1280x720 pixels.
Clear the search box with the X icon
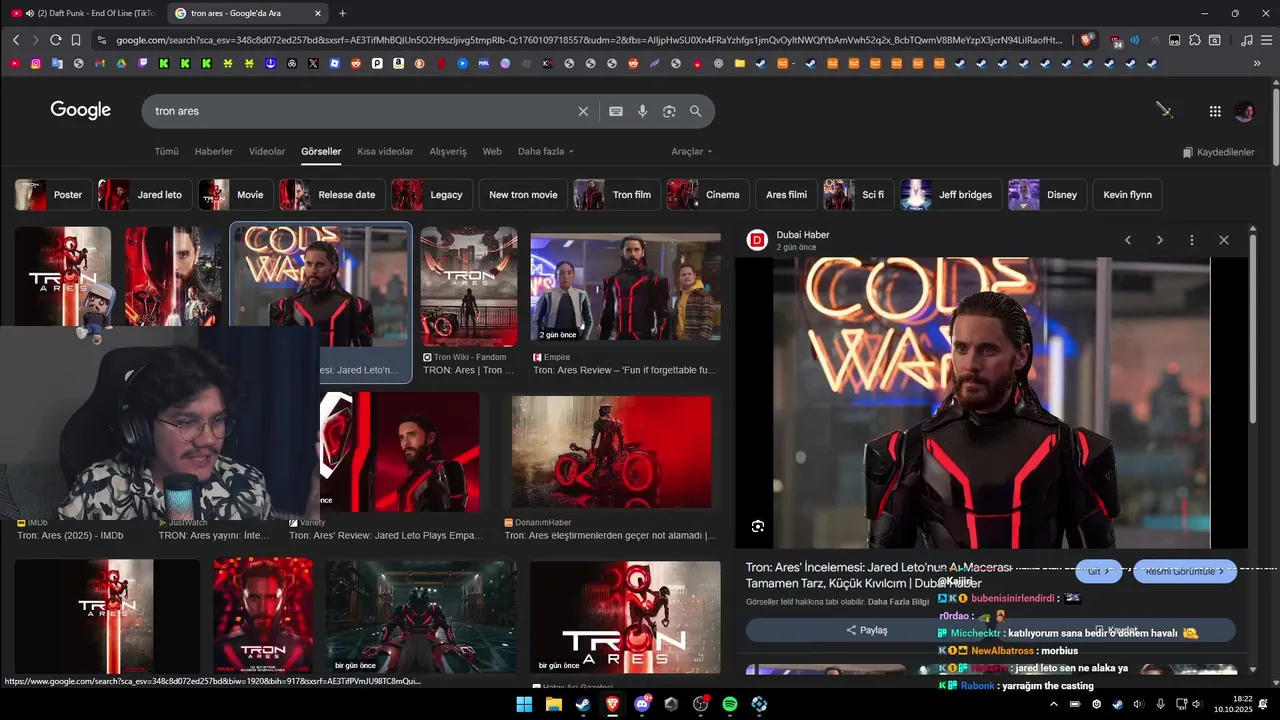pyautogui.click(x=583, y=111)
